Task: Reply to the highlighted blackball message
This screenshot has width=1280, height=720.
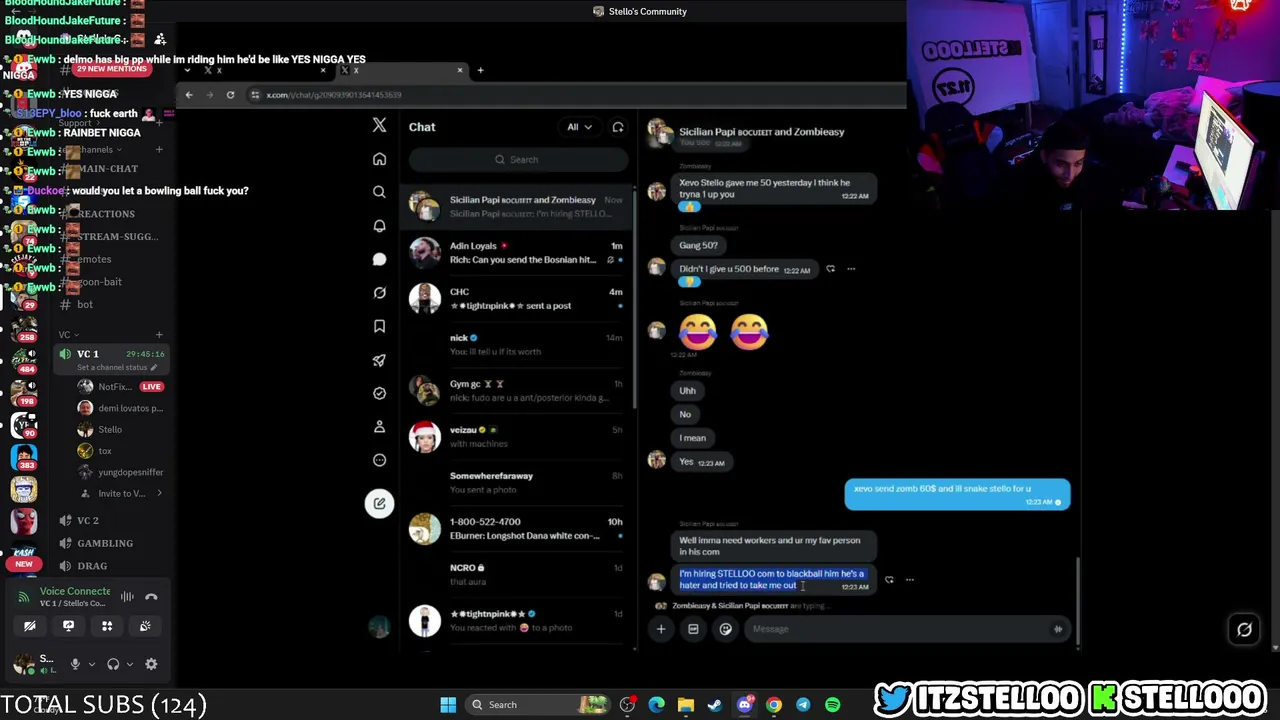Action: (889, 580)
